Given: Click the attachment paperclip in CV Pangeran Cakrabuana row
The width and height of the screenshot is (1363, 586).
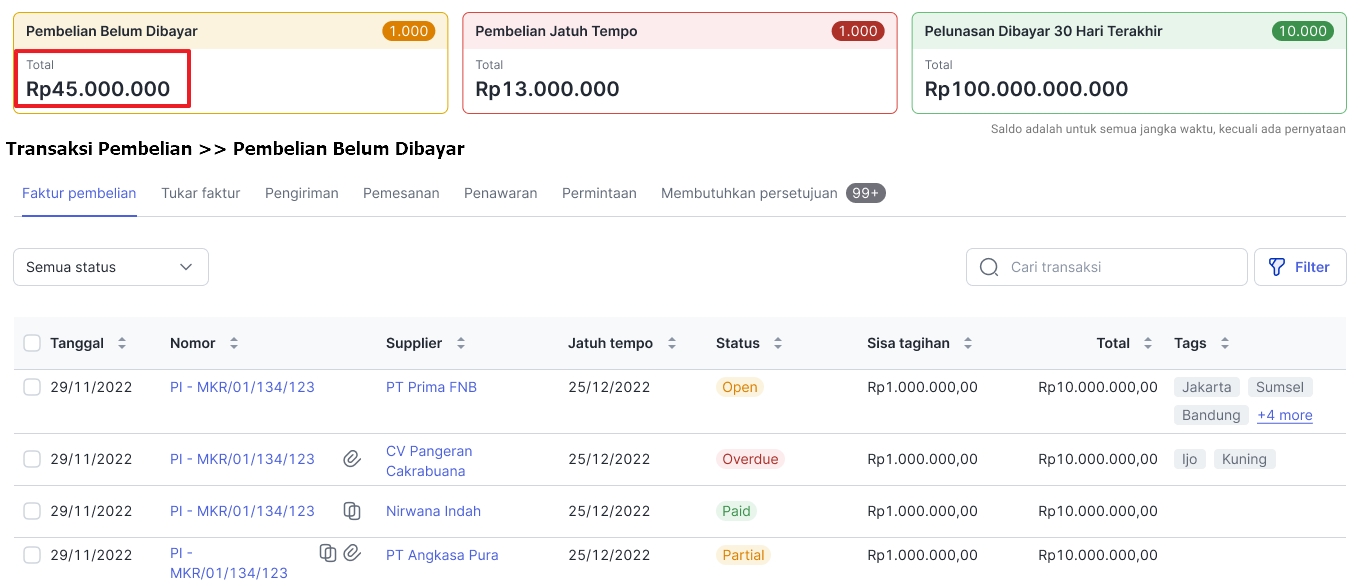Looking at the screenshot, I should [352, 459].
